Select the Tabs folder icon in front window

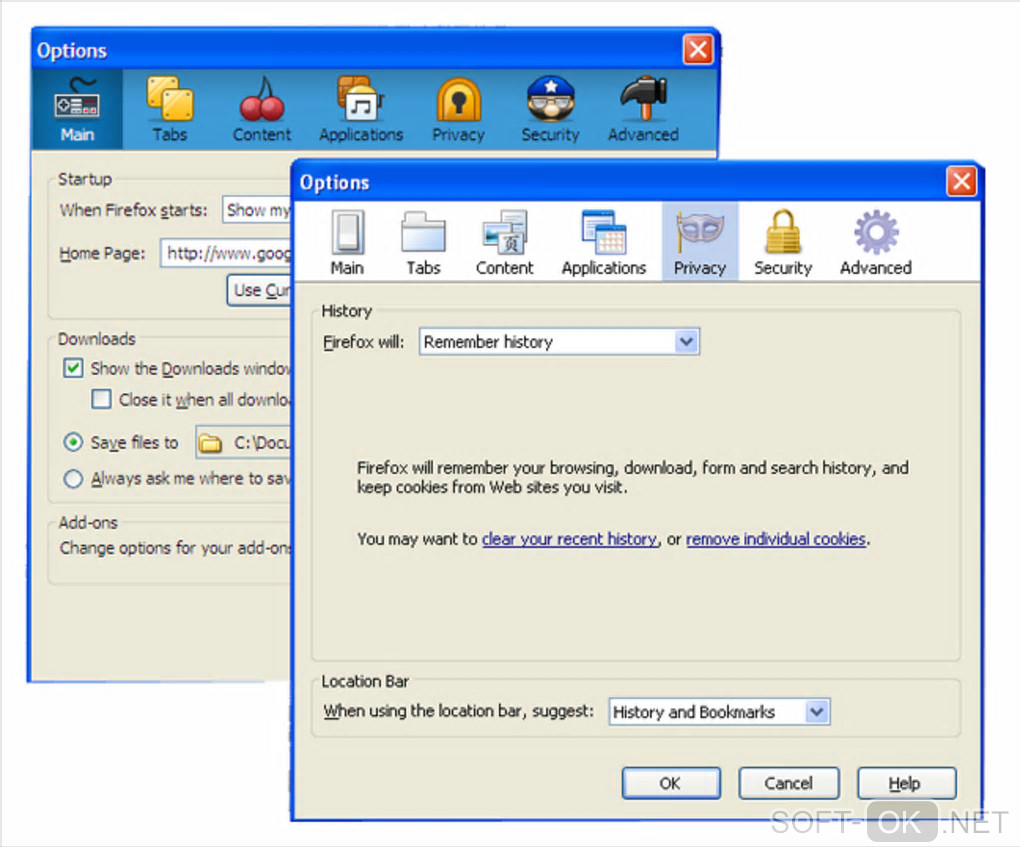[423, 232]
